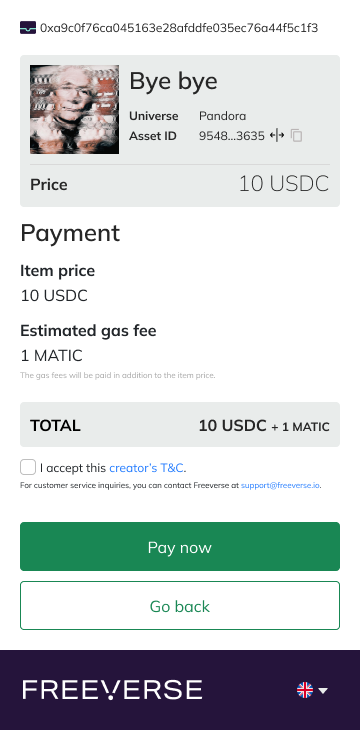360x730 pixels.
Task: Open the creator's T&C link
Action: click(147, 467)
